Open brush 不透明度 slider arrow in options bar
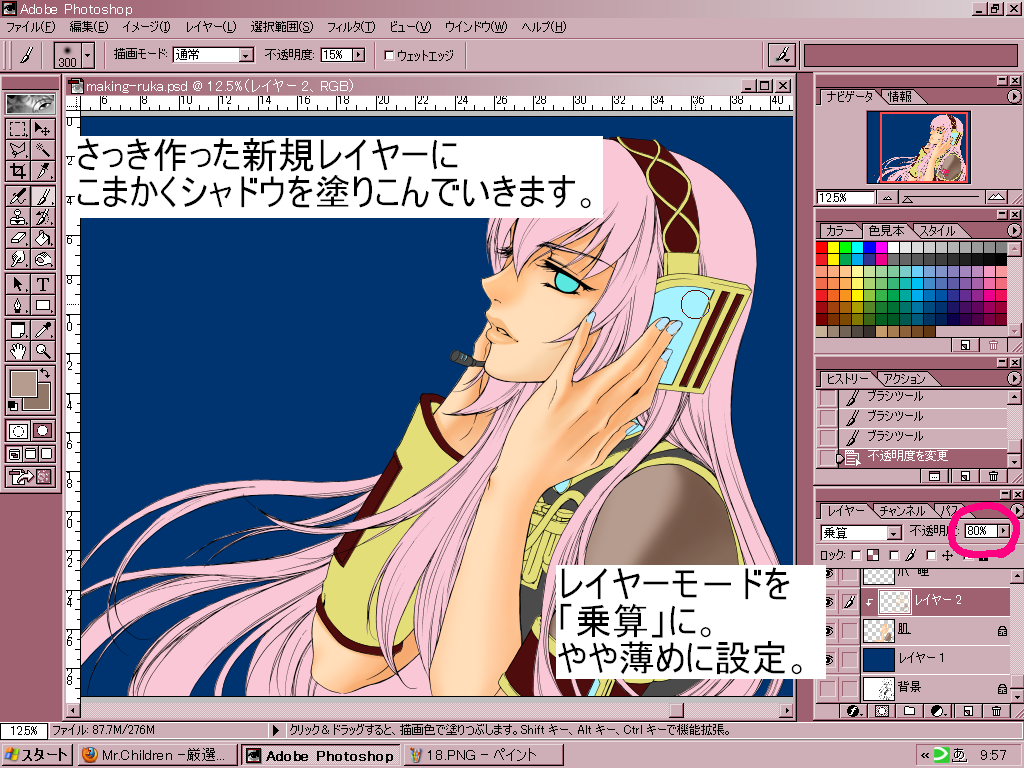The image size is (1024, 768). 359,56
